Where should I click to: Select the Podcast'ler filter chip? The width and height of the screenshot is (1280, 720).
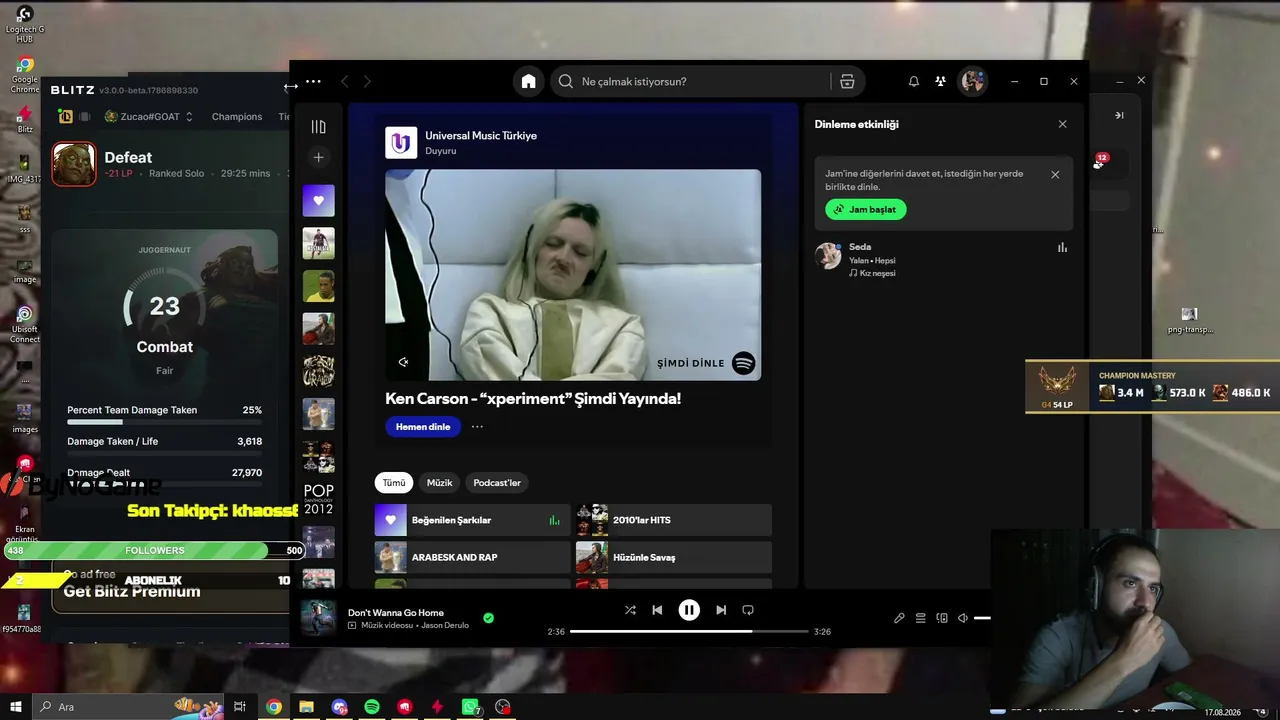pos(497,483)
